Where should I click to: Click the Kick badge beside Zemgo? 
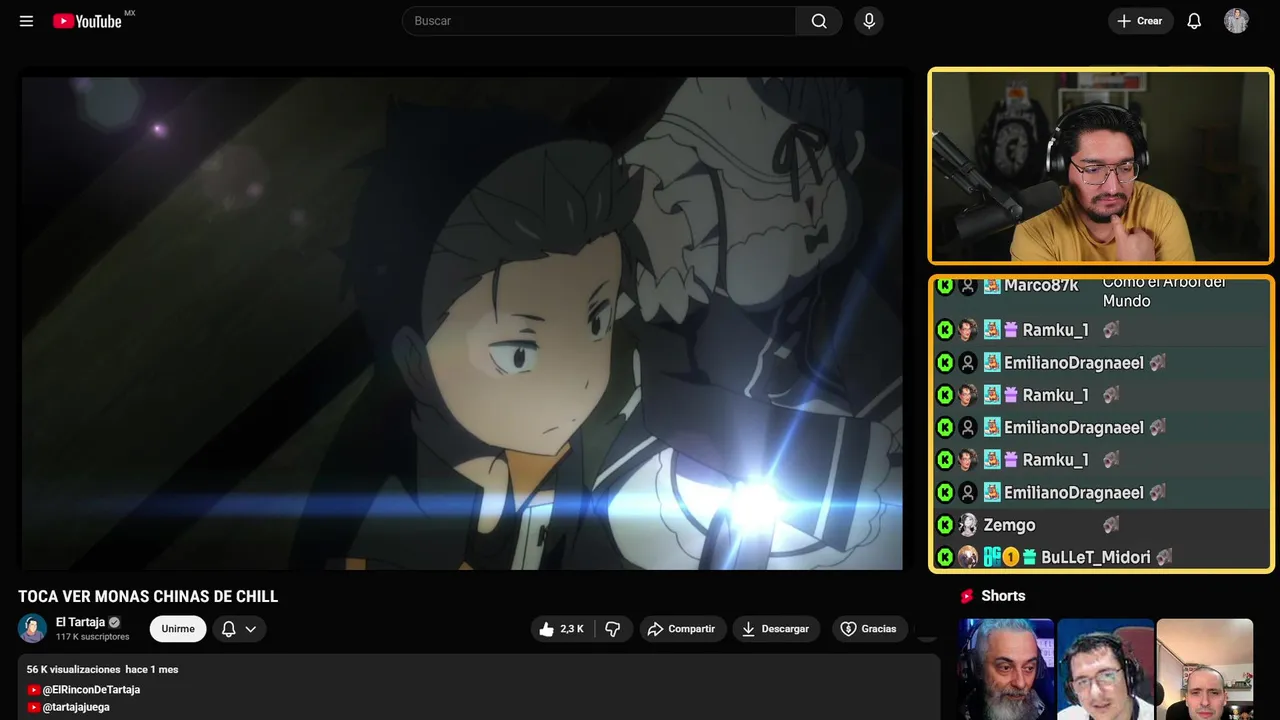tap(945, 525)
